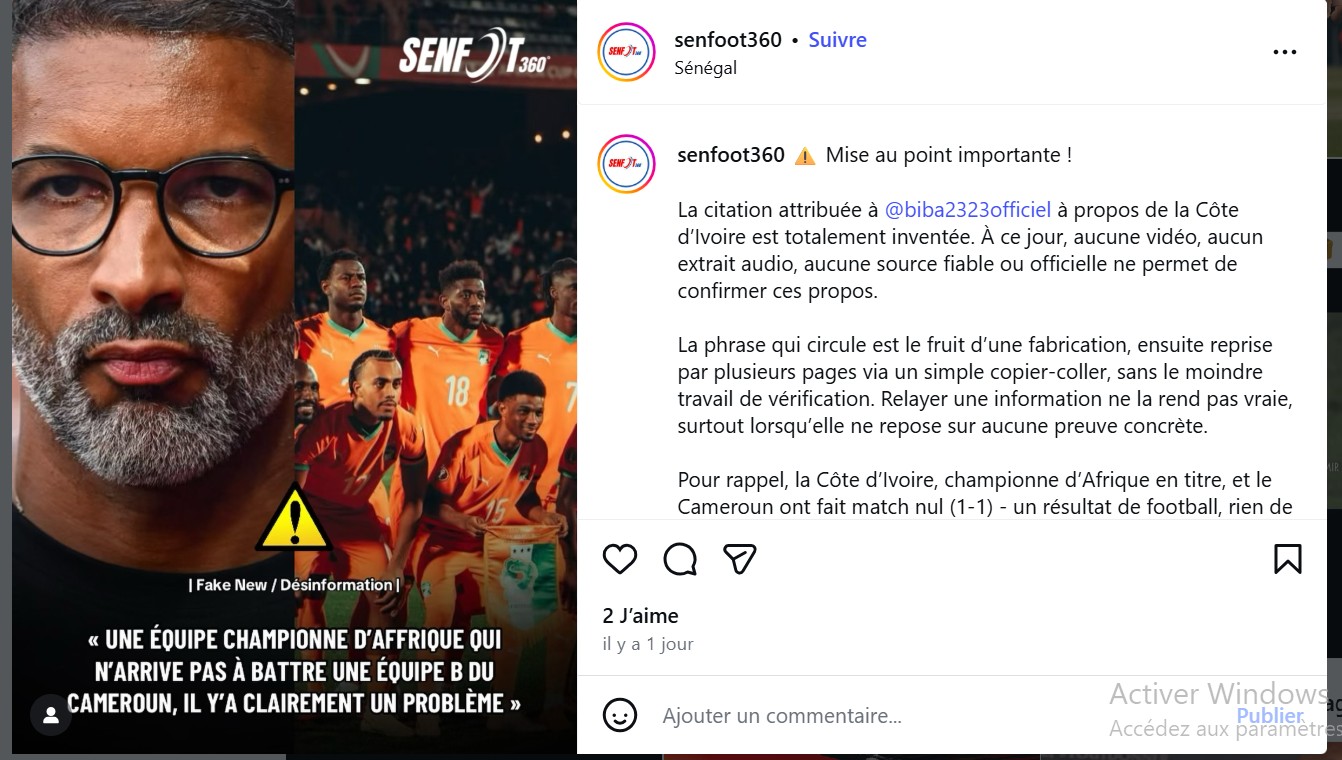Open the senfoot360 profile picture in header
The image size is (1342, 760).
(626, 52)
